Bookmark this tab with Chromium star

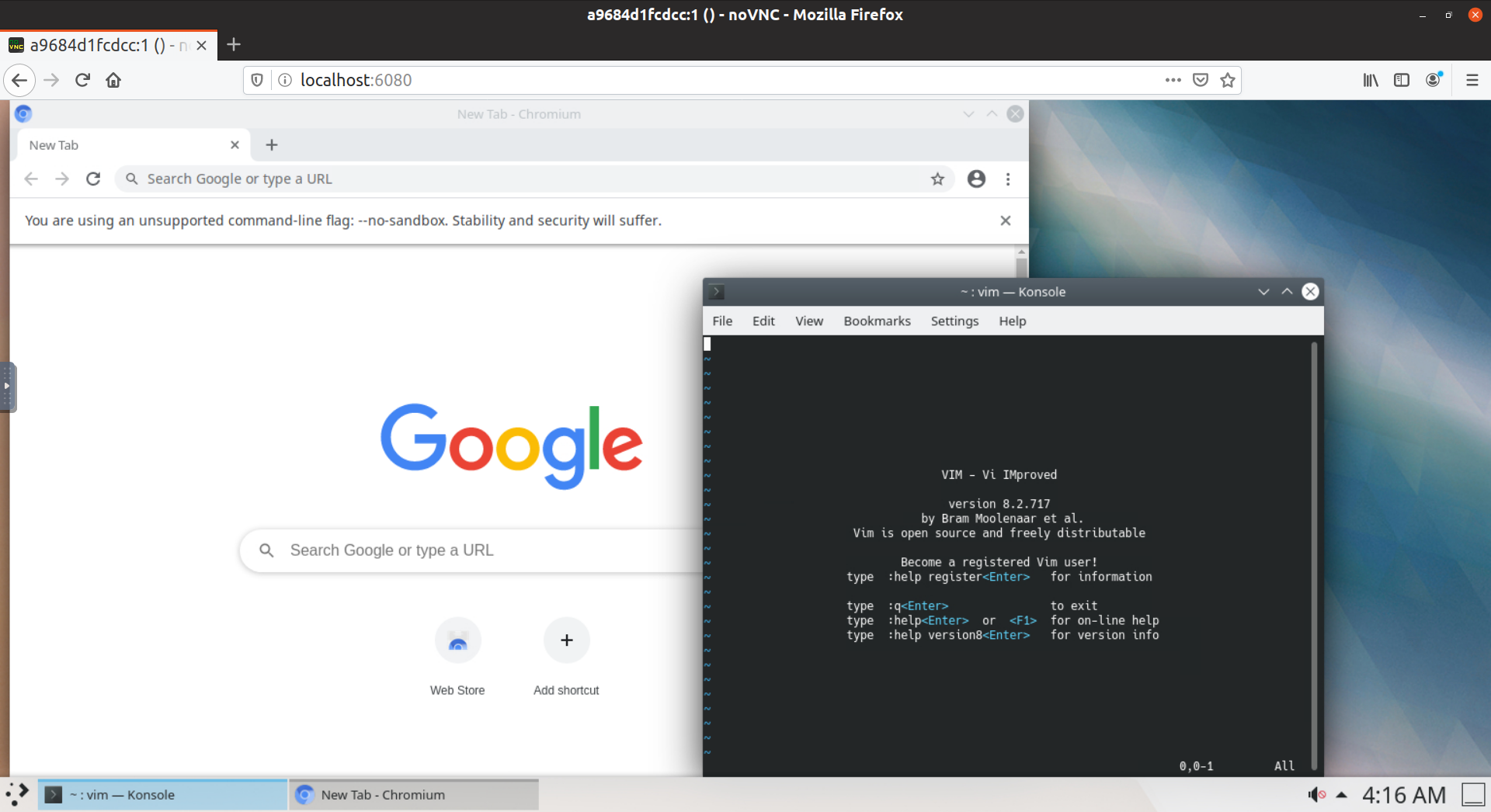point(937,179)
